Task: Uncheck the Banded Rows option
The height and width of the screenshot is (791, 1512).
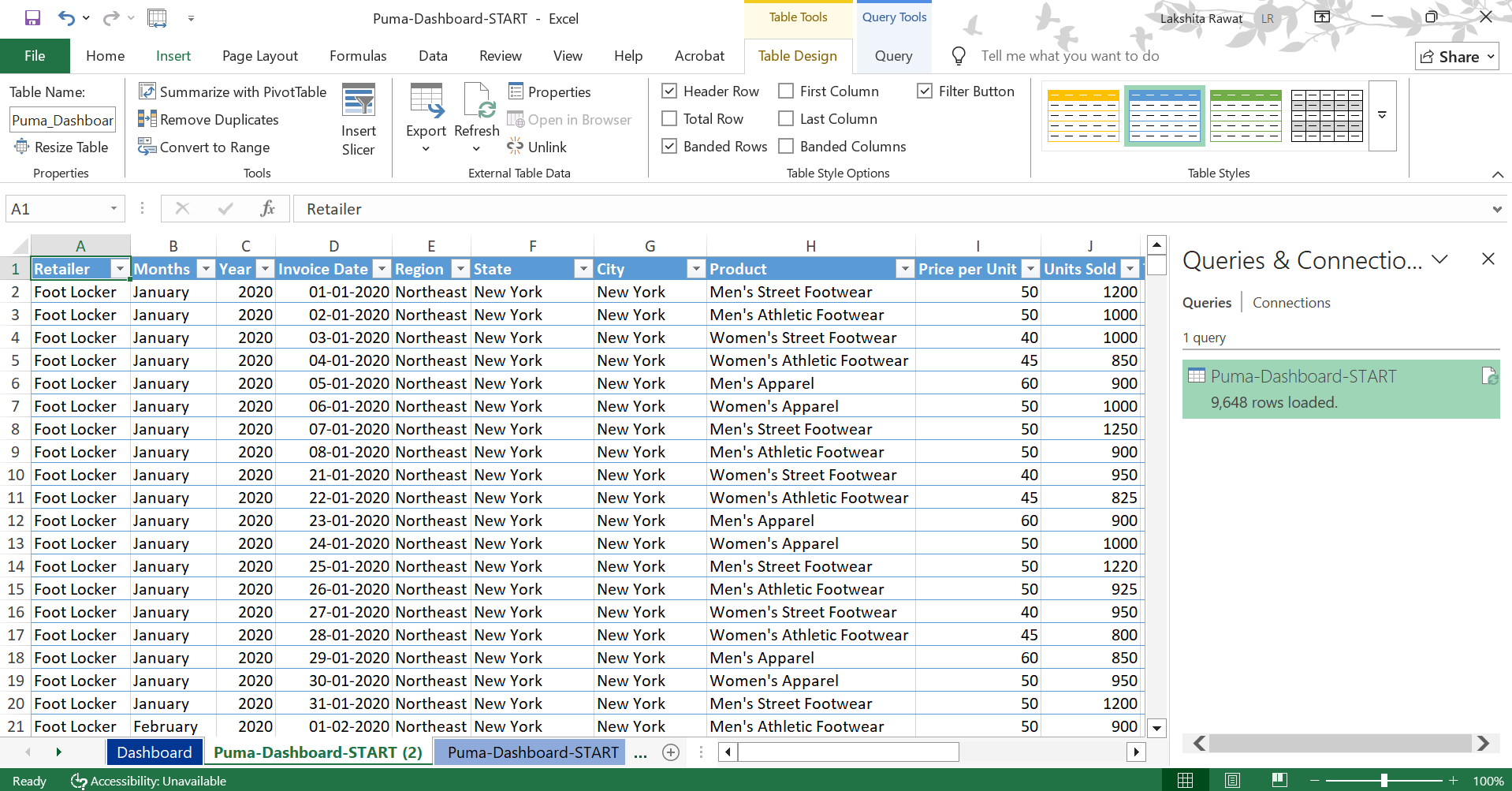Action: 669,147
